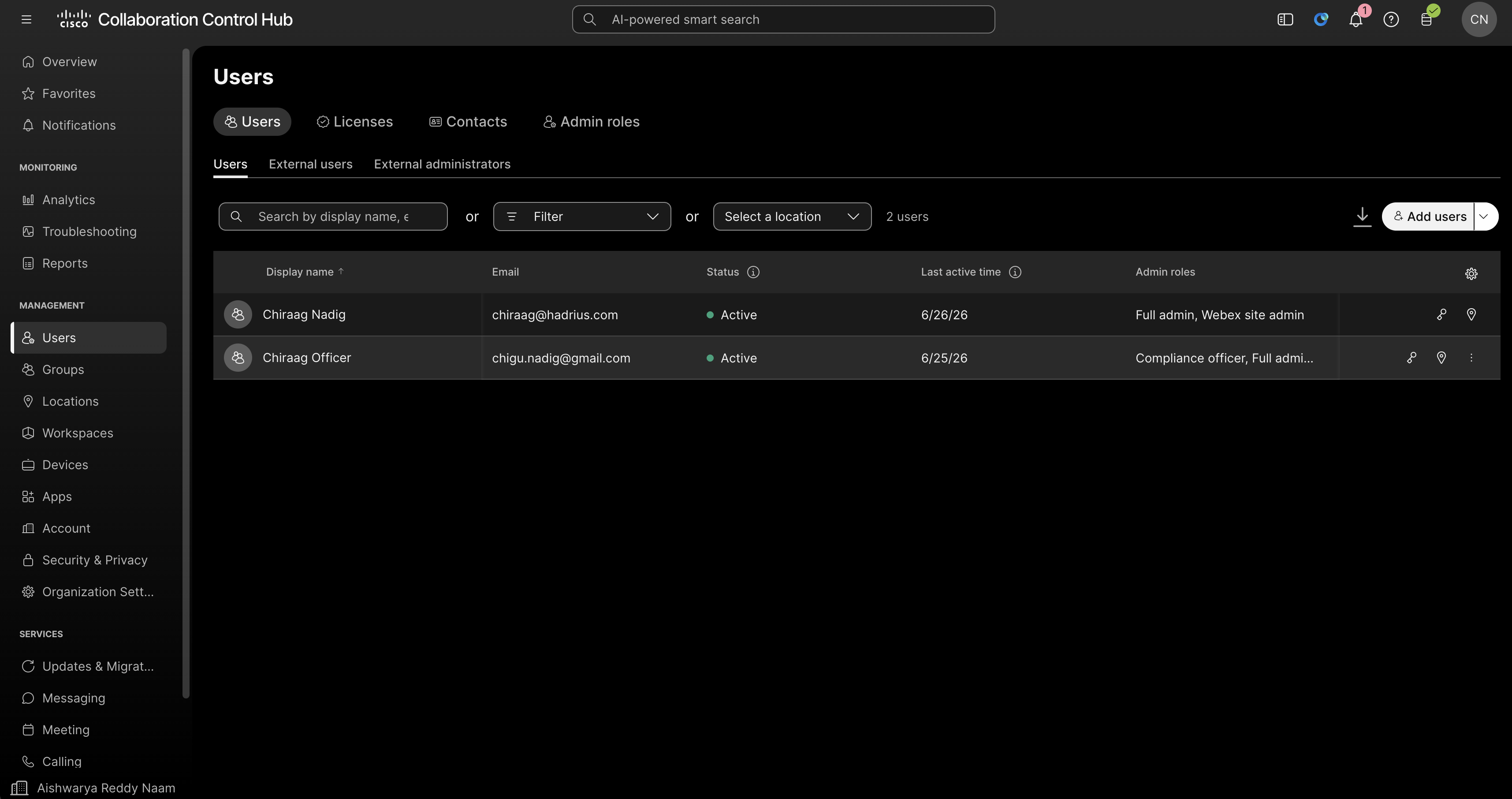Viewport: 1512px width, 799px height.
Task: Switch to External users sub-tab
Action: (x=310, y=164)
